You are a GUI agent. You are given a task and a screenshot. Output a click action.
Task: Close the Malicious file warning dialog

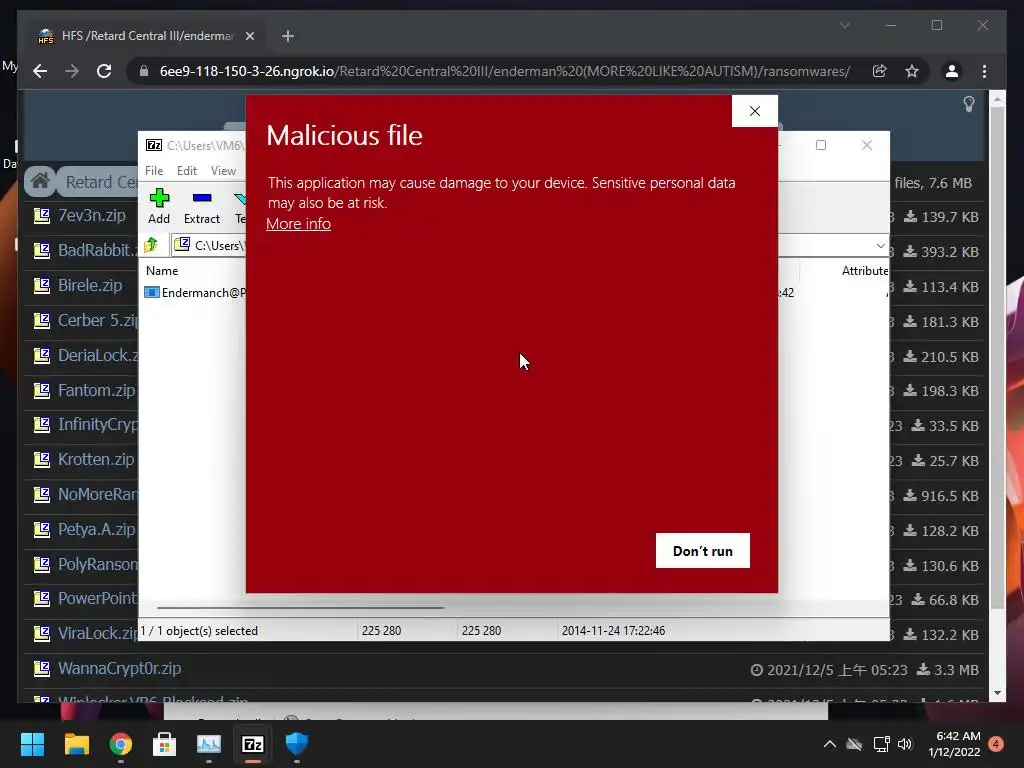pos(754,111)
